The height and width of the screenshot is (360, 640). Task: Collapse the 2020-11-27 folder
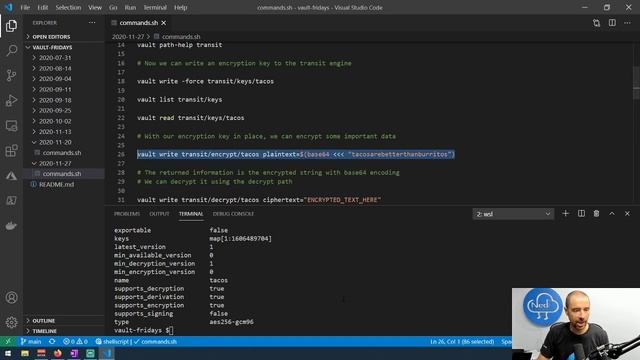pos(64,163)
